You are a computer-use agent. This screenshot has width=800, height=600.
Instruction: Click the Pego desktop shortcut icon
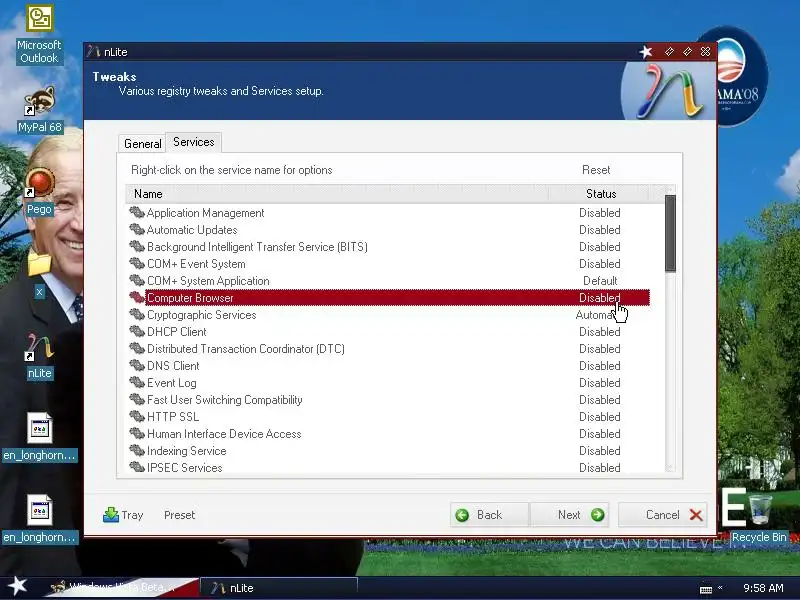(x=40, y=183)
